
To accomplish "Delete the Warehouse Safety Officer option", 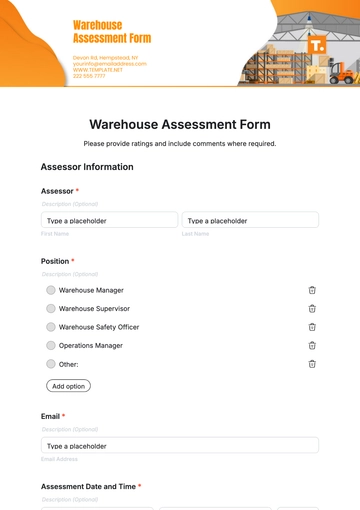I will tap(312, 327).
